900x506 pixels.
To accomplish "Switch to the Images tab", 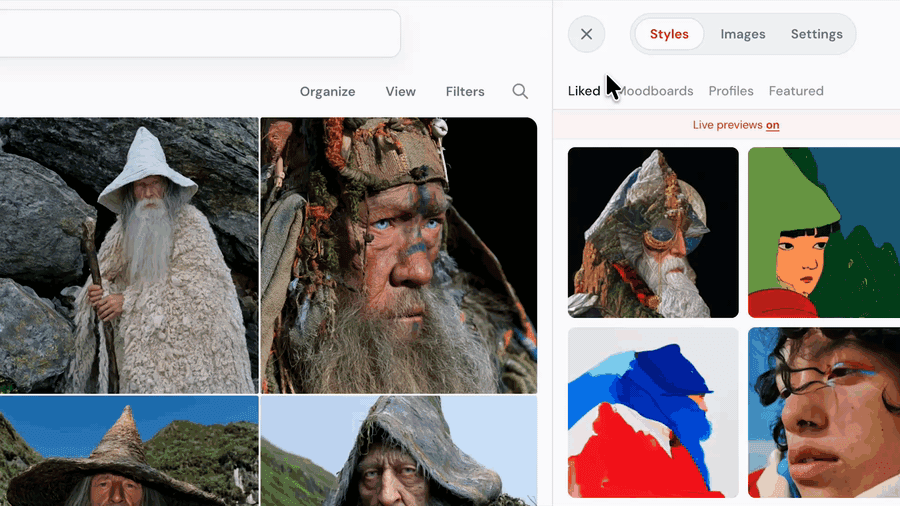I will [x=743, y=34].
